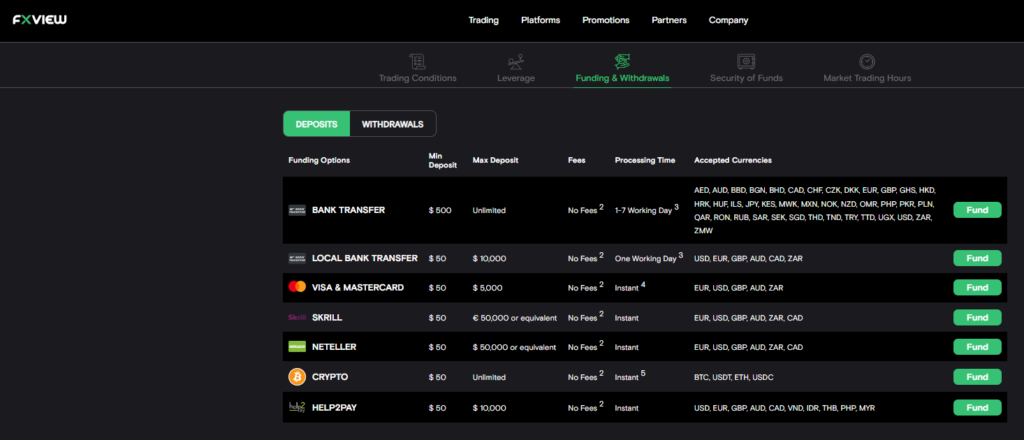This screenshot has width=1024, height=440.
Task: Click the Neteller logo icon
Action: pos(297,347)
